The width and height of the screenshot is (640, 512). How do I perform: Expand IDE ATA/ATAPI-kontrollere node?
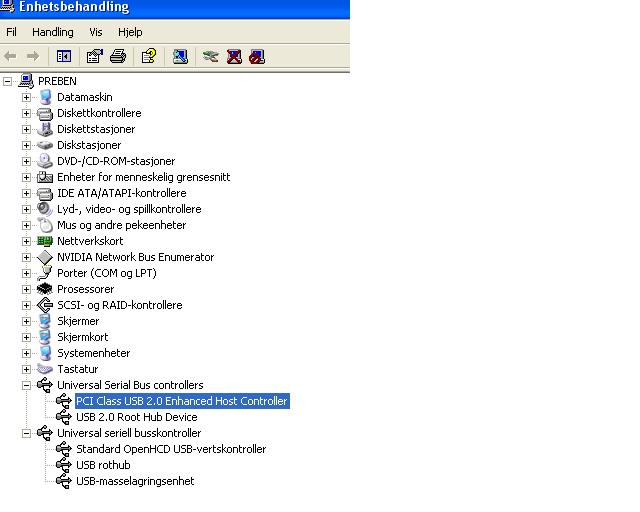click(27, 193)
